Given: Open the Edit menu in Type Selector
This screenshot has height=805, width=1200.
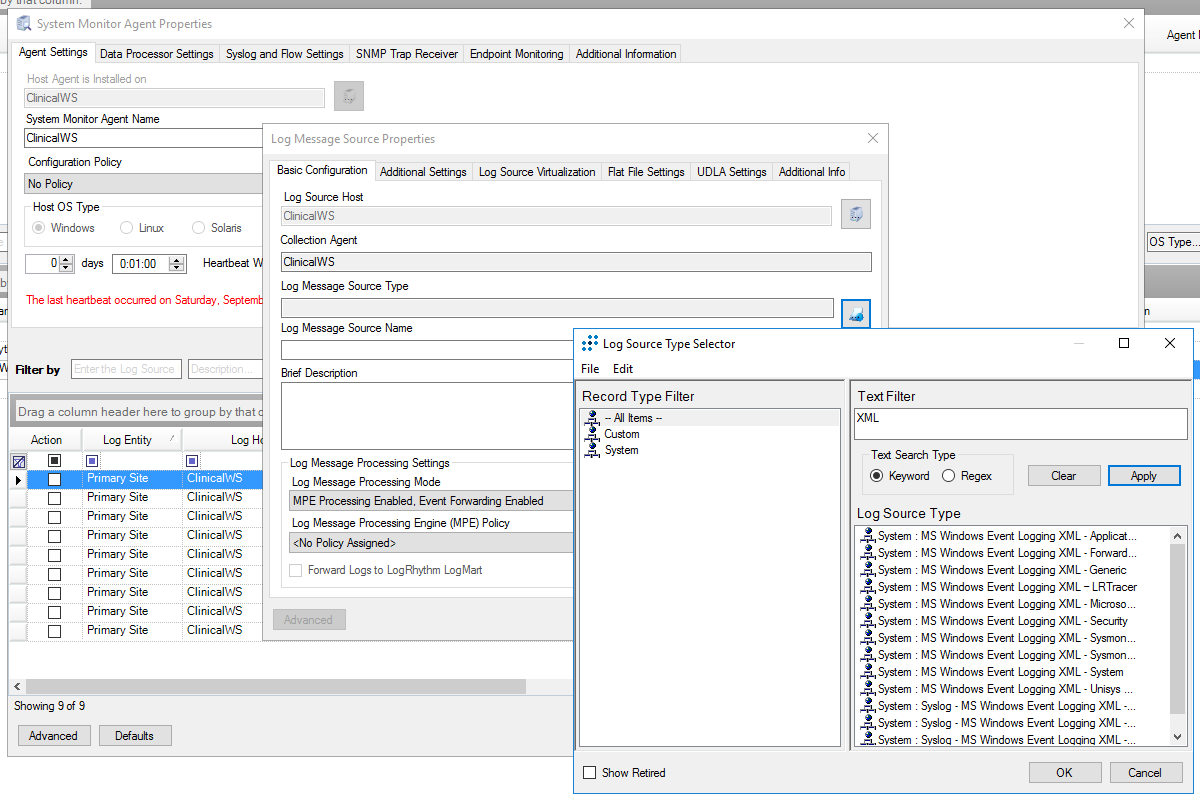Looking at the screenshot, I should click(x=622, y=369).
